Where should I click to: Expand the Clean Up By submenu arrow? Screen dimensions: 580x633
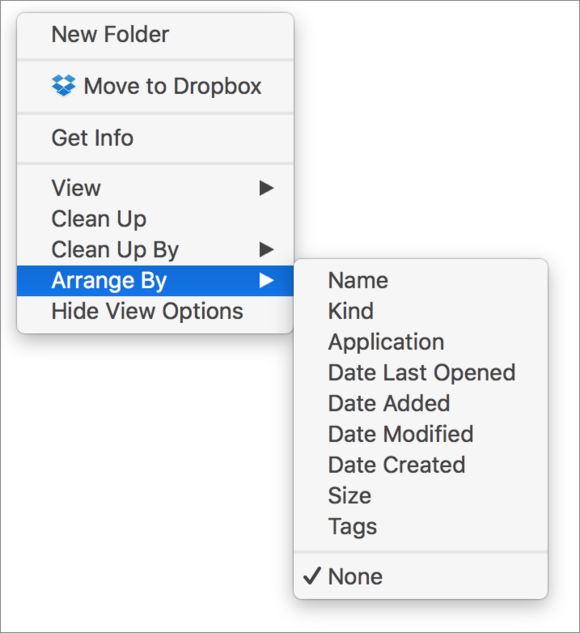click(x=266, y=249)
